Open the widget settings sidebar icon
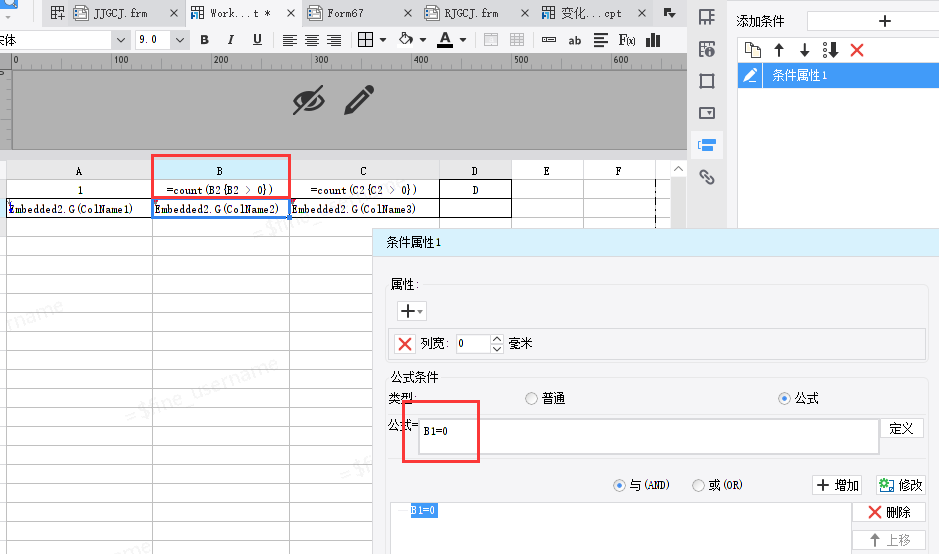Image resolution: width=939 pixels, height=554 pixels. click(707, 113)
